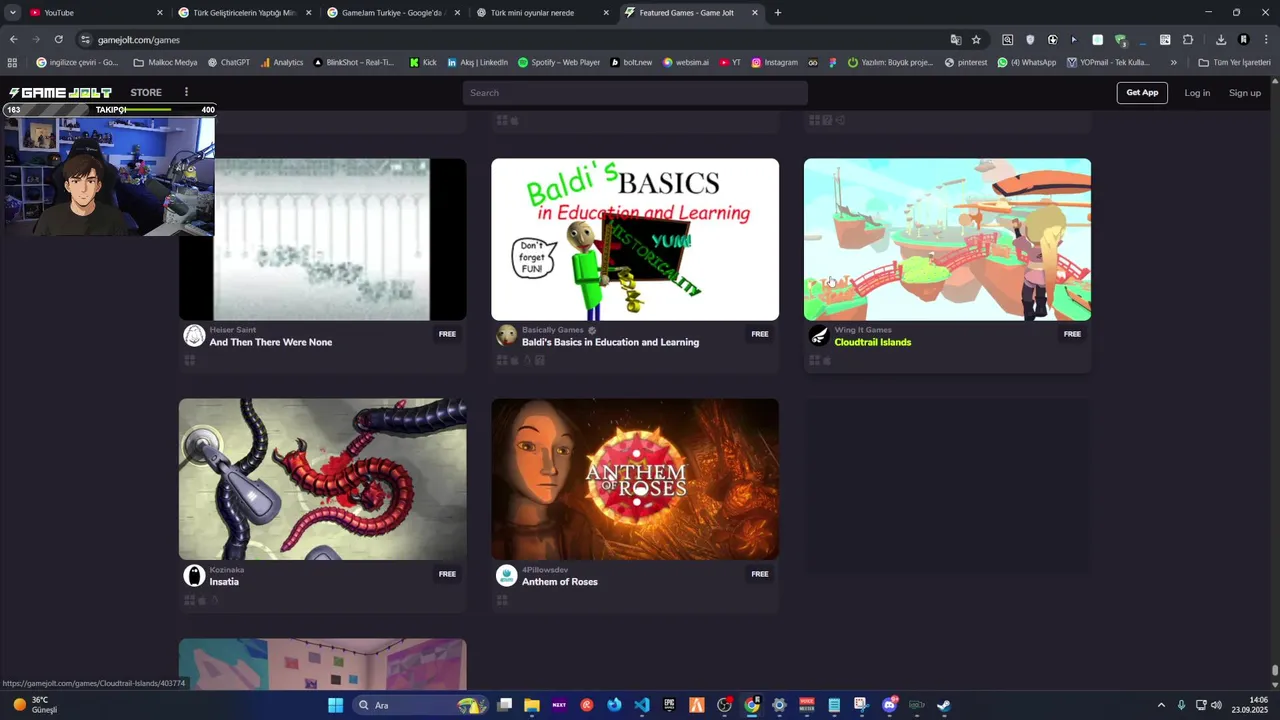Open Steam from the taskbar
The image size is (1280, 720).
click(943, 705)
